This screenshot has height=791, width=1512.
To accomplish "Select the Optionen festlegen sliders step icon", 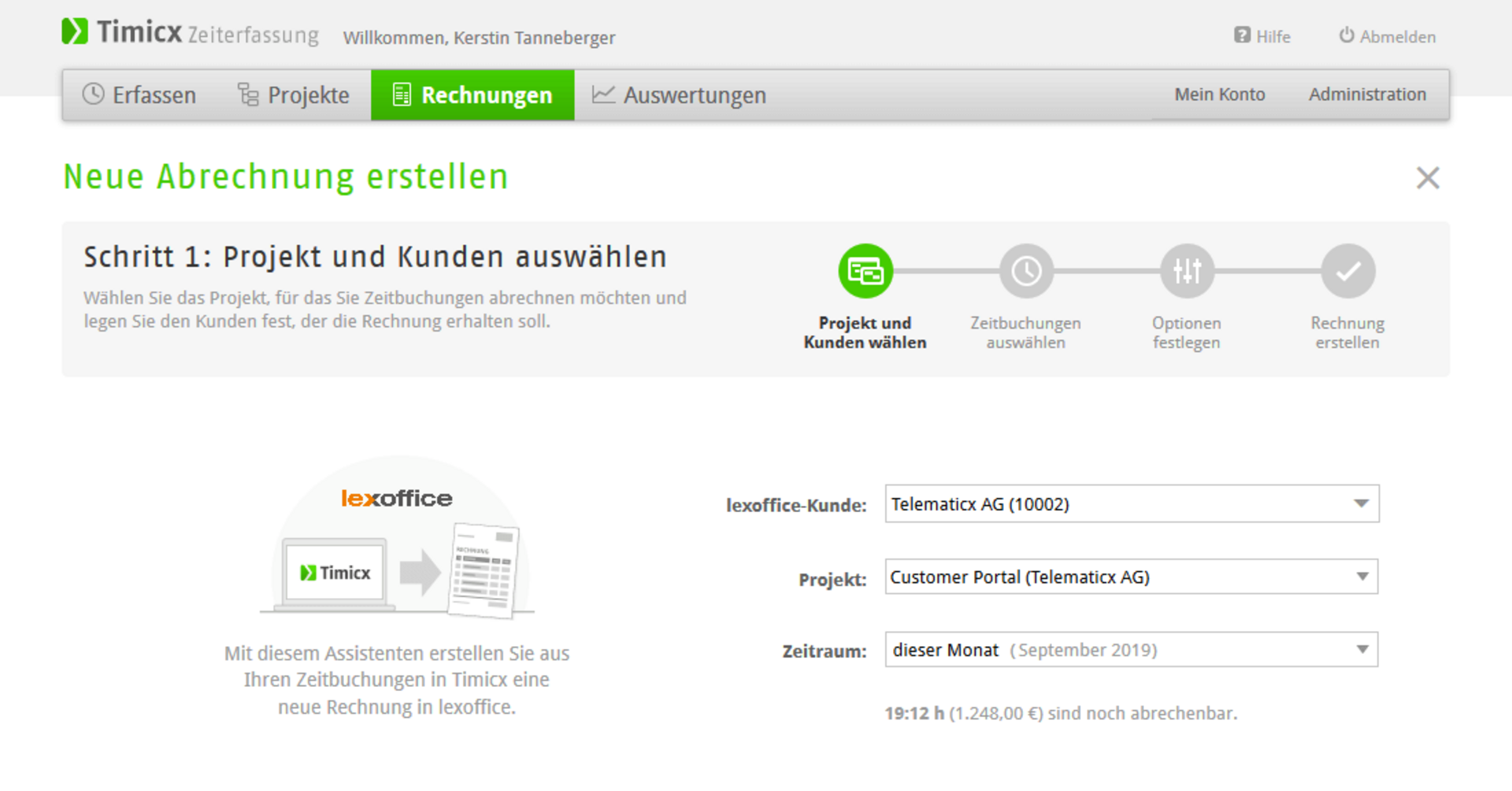I will [1187, 271].
